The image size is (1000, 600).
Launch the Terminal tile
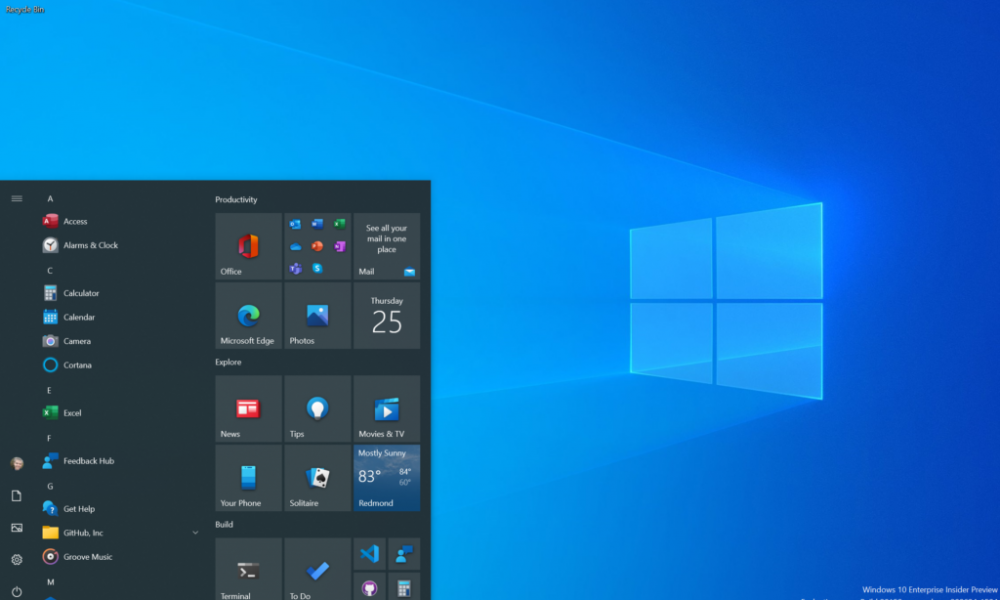pyautogui.click(x=248, y=569)
